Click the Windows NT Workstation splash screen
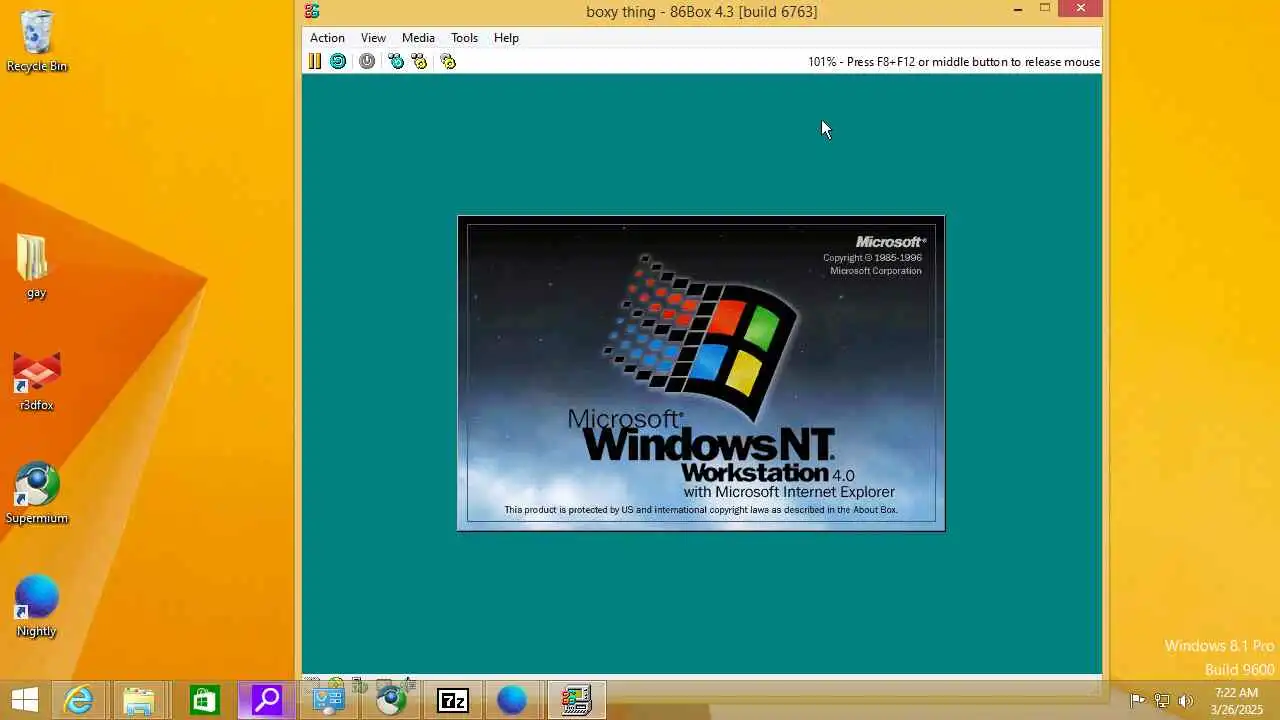Screen dimensions: 1280x720 tap(701, 373)
